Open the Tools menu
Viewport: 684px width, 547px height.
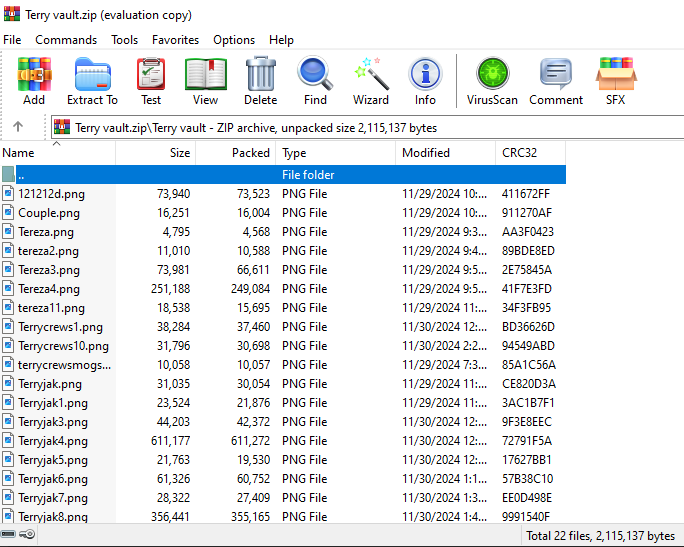[x=124, y=40]
